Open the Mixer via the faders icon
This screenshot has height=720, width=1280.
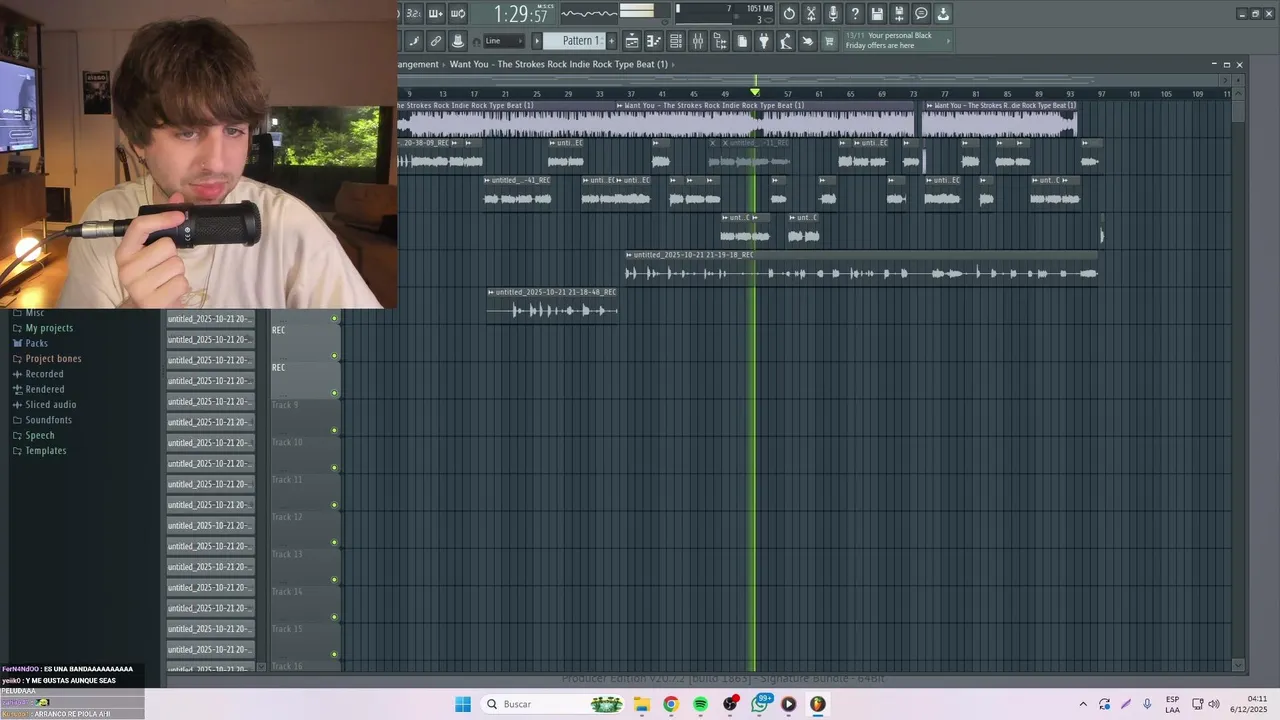pos(698,41)
